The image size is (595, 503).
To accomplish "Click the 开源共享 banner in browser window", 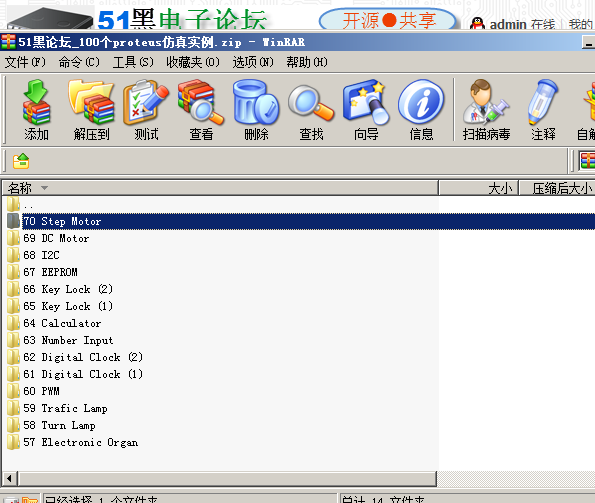I will (x=388, y=20).
